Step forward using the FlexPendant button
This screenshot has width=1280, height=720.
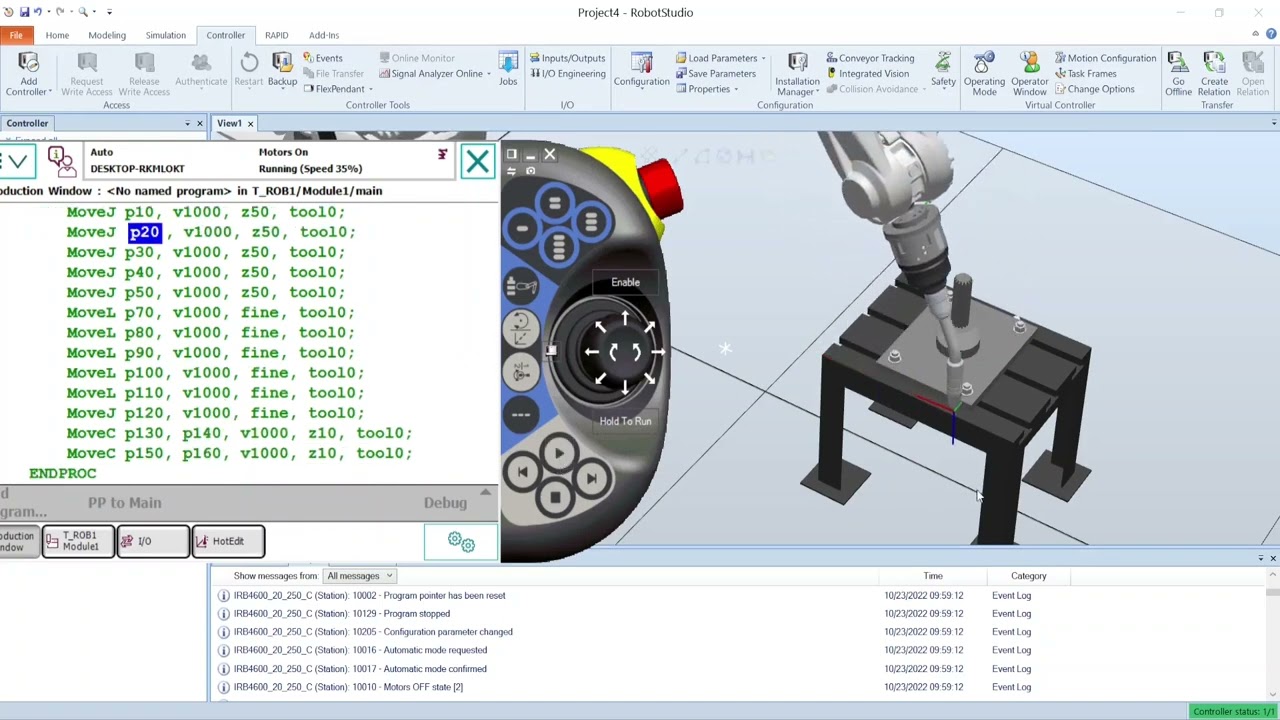[x=591, y=478]
